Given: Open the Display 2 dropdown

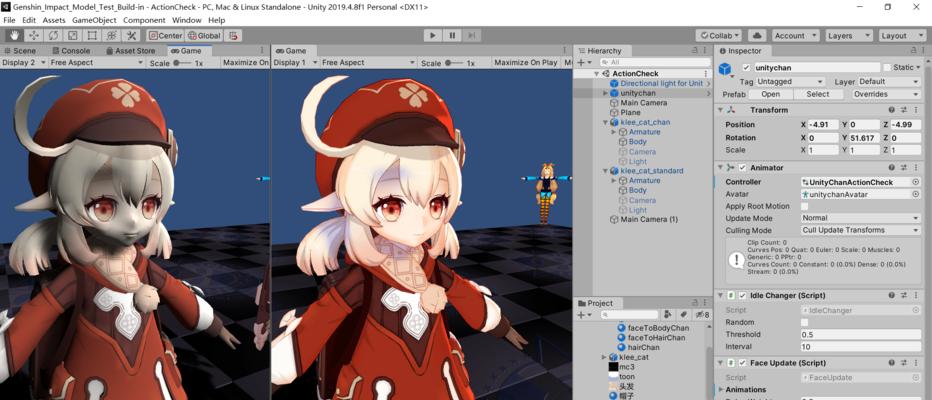Looking at the screenshot, I should click(24, 62).
